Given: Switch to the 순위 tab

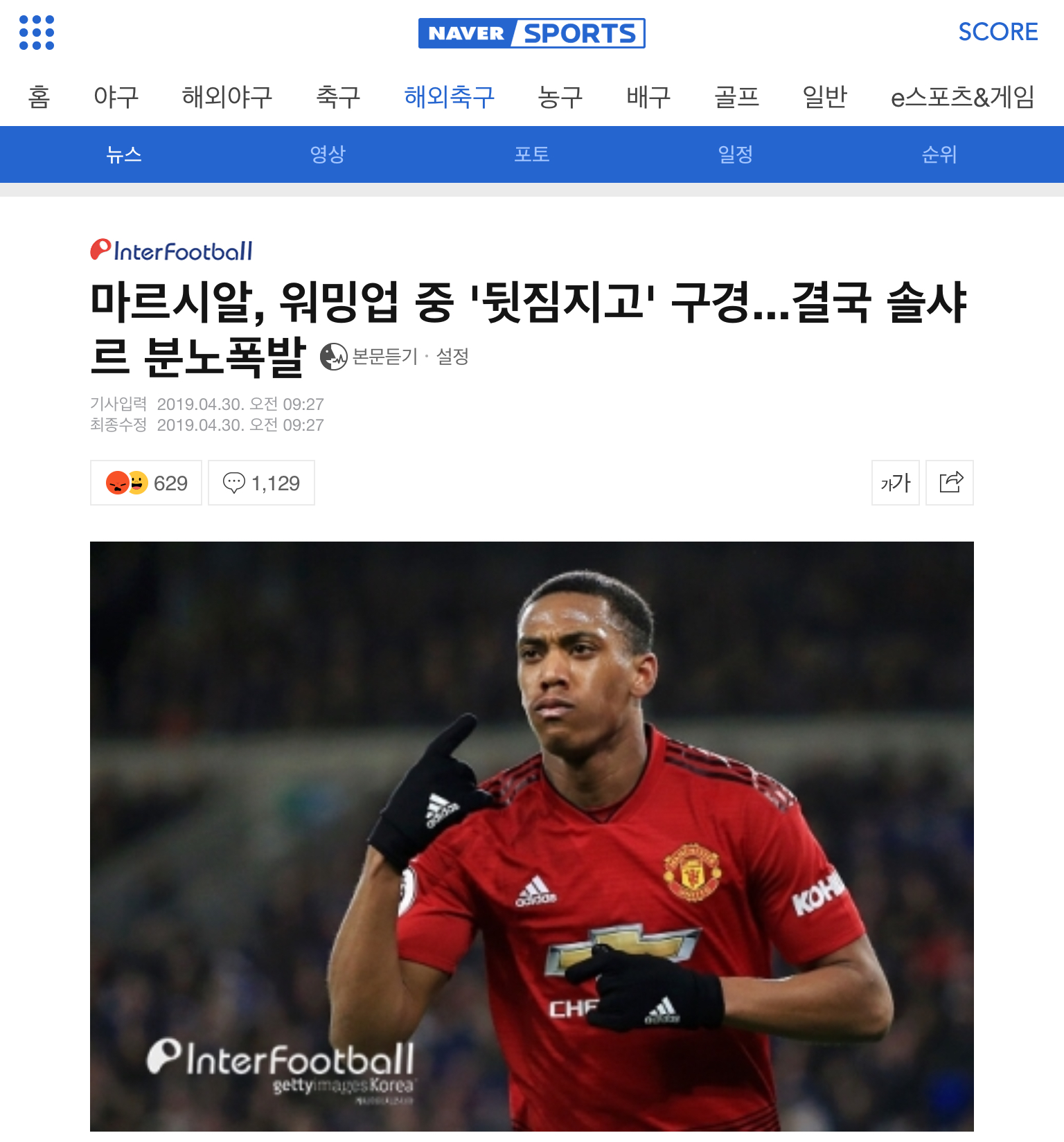Looking at the screenshot, I should [x=939, y=154].
